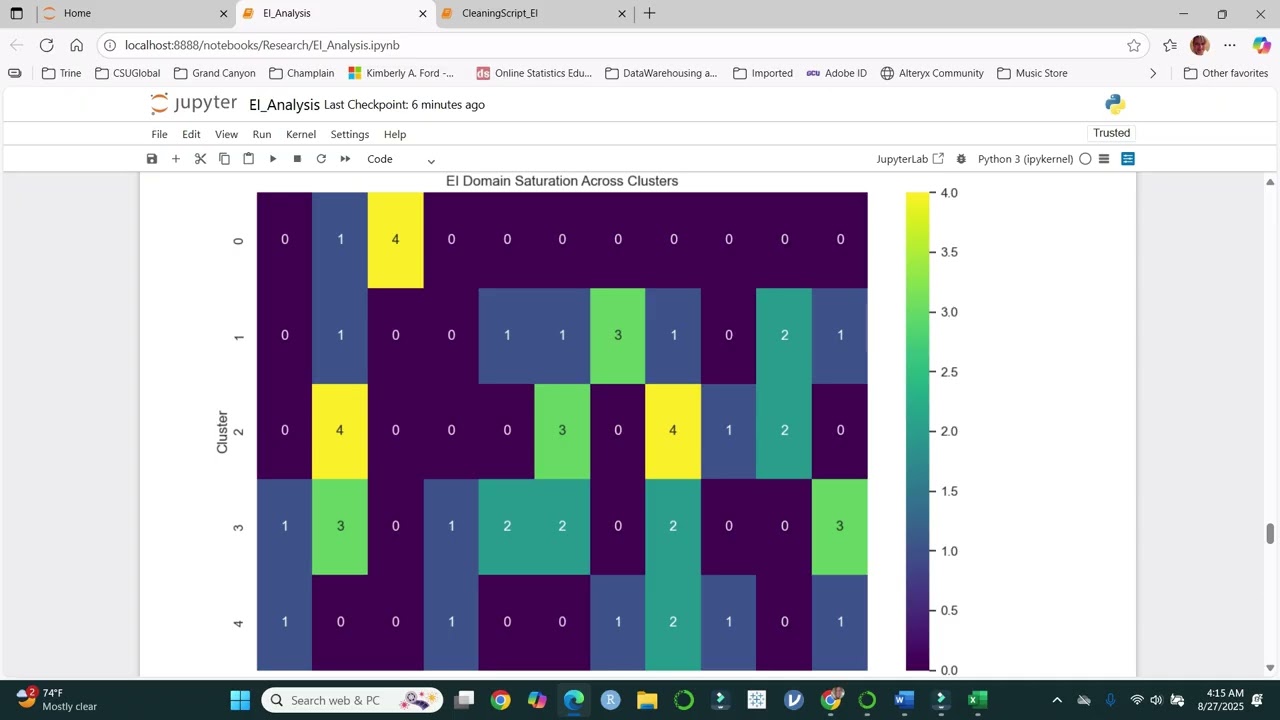Open Online Statistics Edu bookmark
The image size is (1280, 720).
click(534, 73)
